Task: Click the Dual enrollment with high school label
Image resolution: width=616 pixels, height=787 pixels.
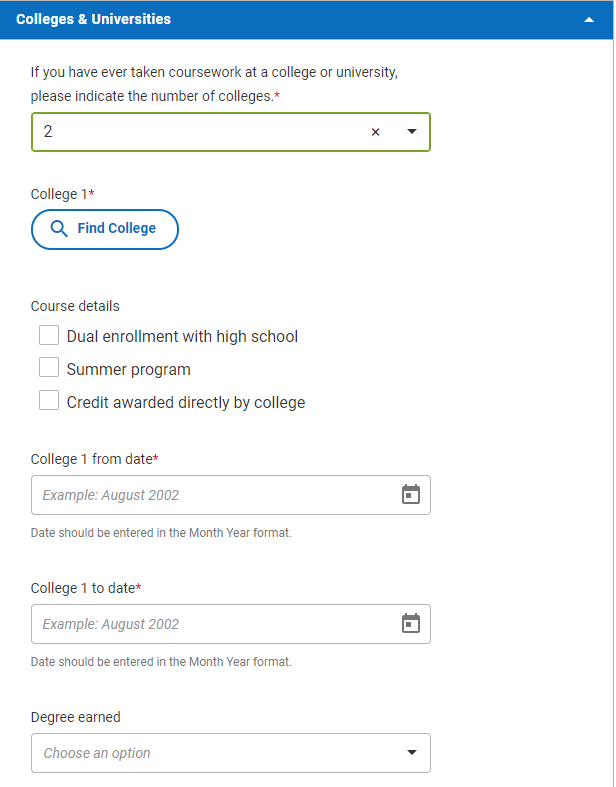Action: point(182,337)
